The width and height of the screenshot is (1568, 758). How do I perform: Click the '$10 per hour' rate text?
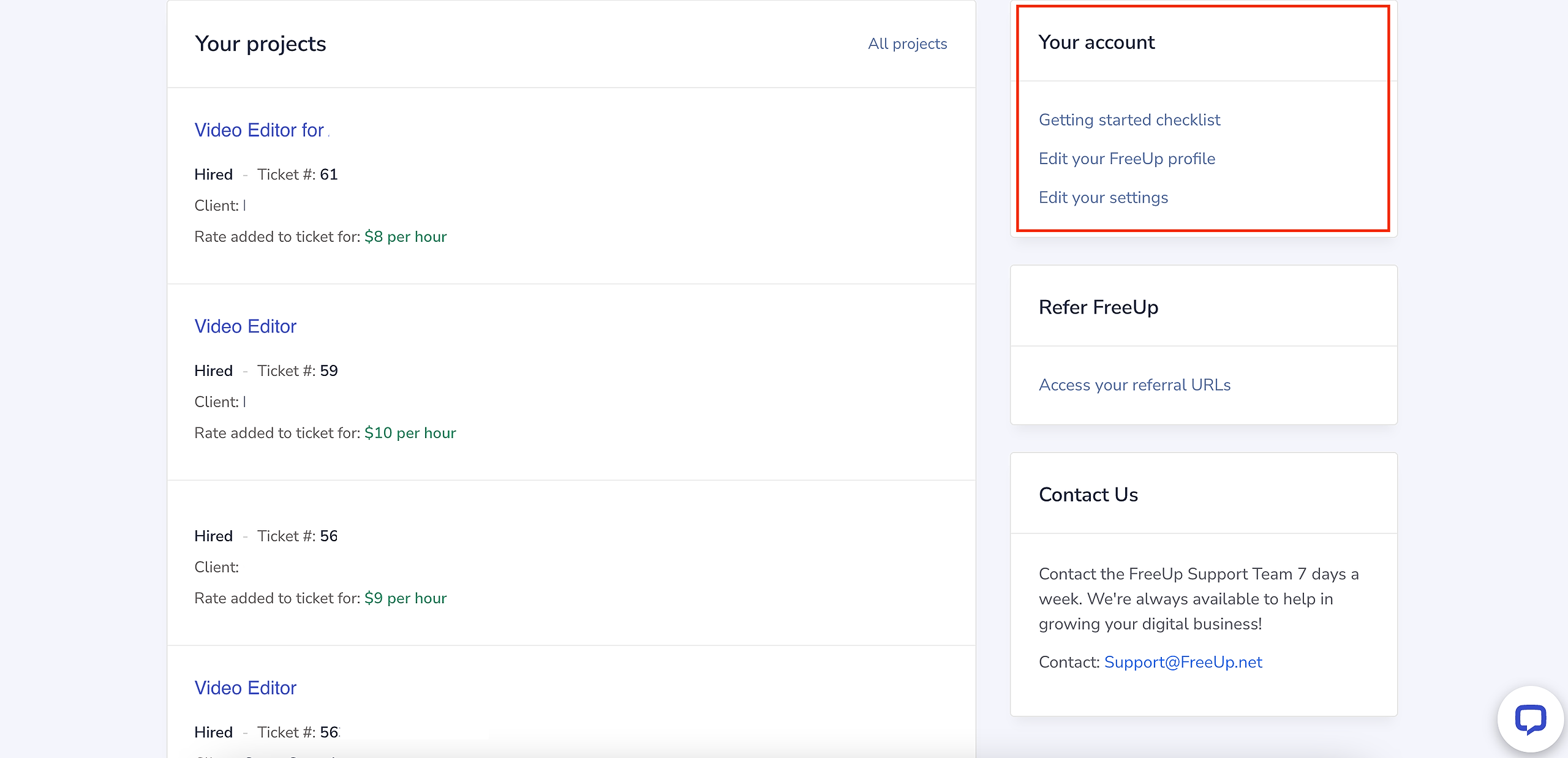410,433
